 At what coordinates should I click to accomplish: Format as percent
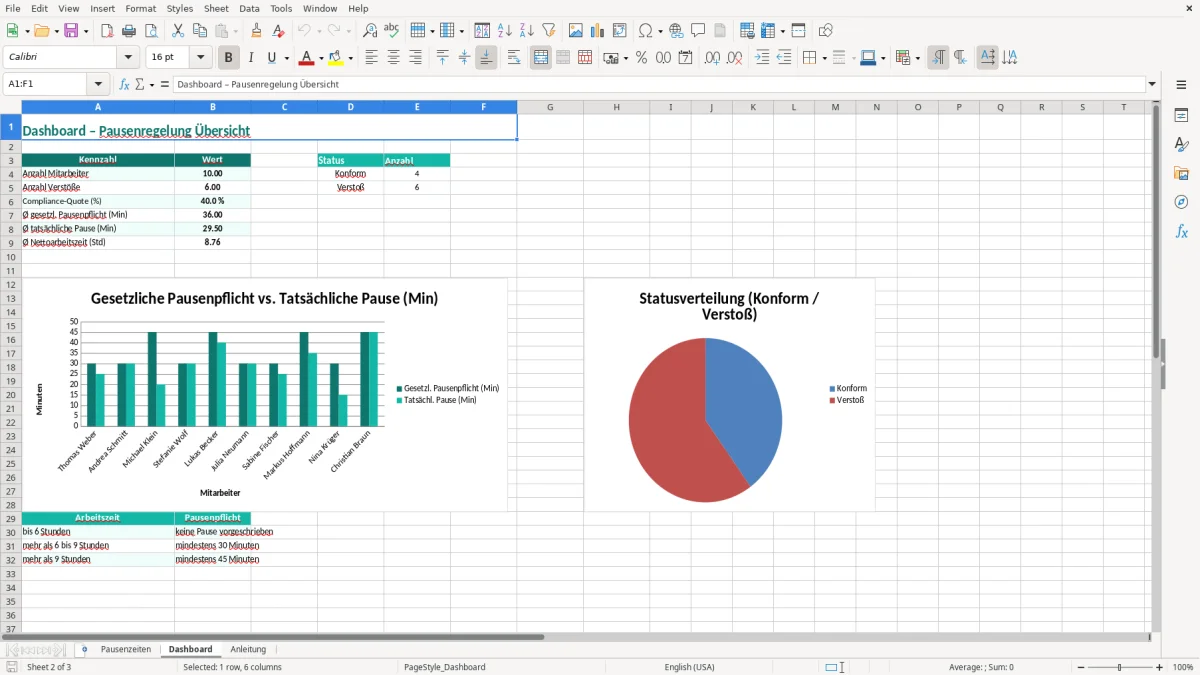[641, 58]
